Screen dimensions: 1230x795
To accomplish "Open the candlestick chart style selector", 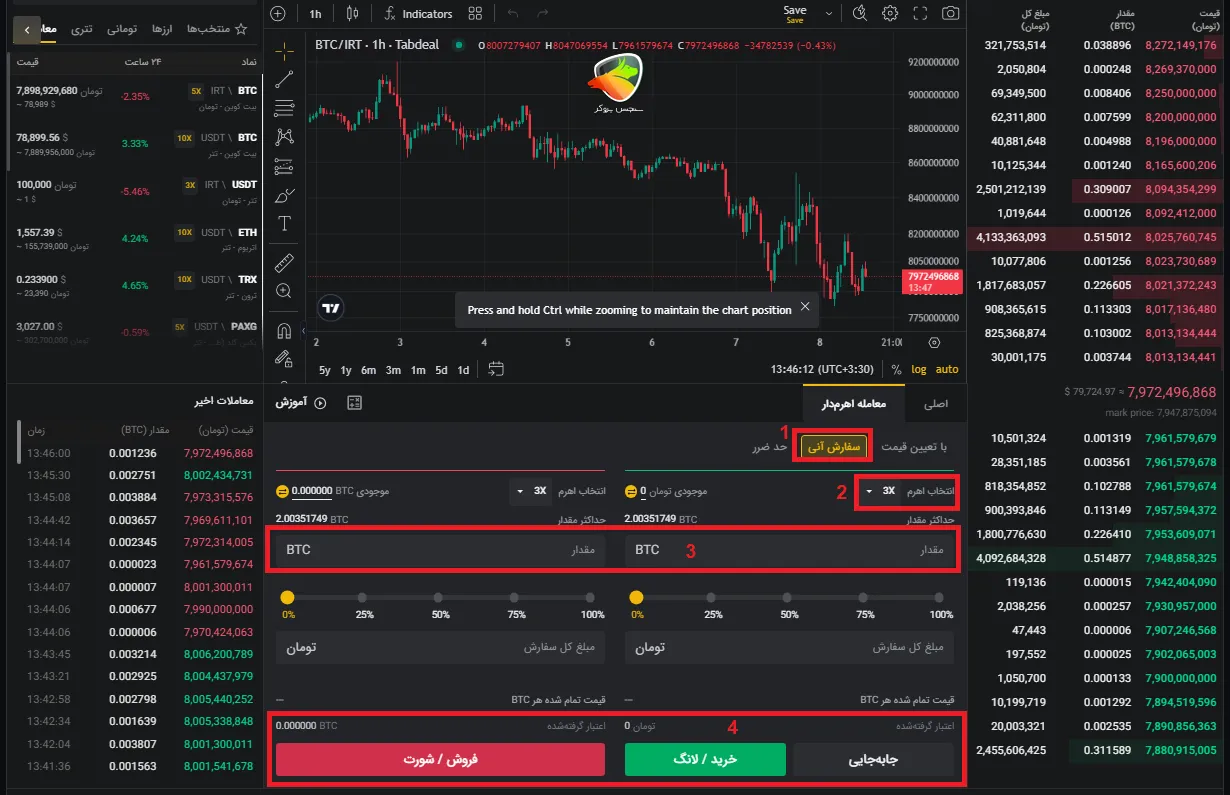I will [351, 14].
